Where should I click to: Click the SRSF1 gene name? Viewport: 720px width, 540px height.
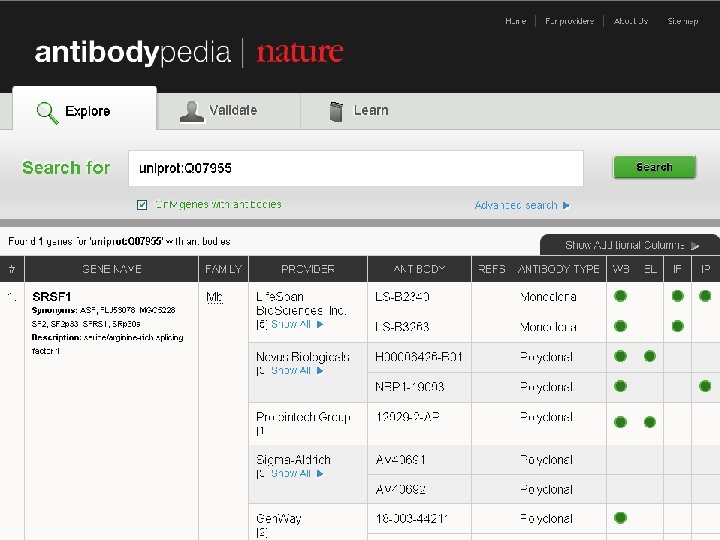pyautogui.click(x=51, y=297)
